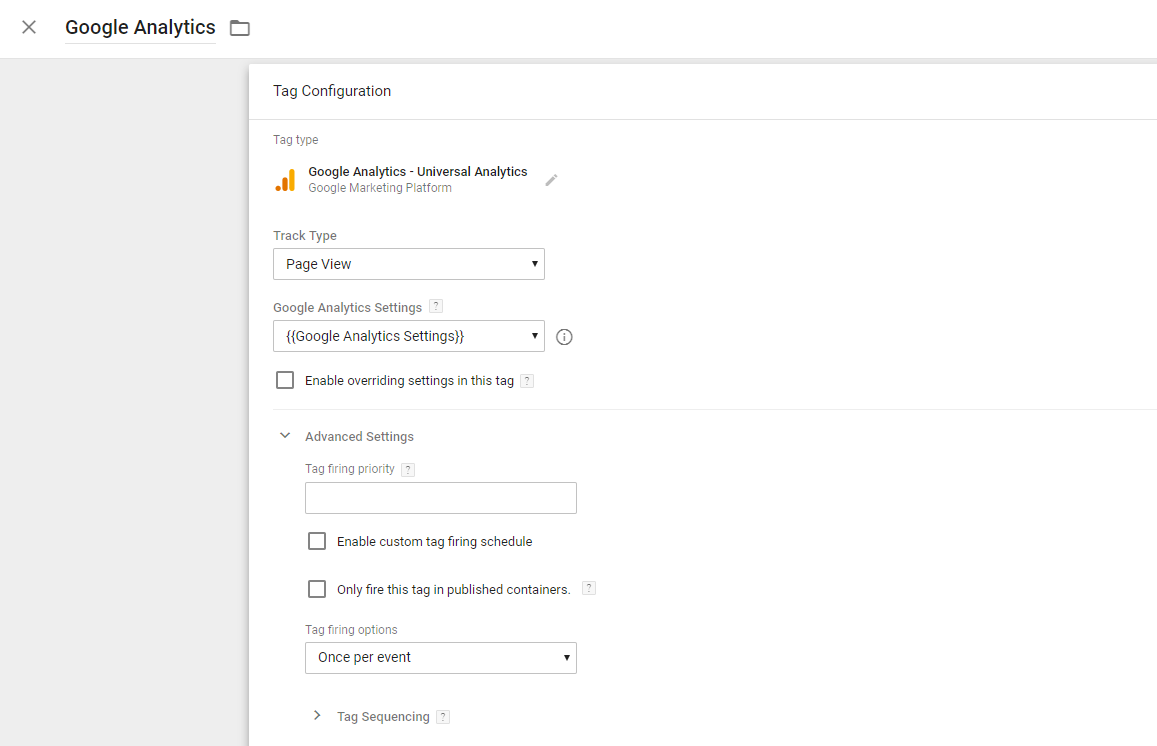1157x746 pixels.
Task: Show help for published containers option
Action: click(589, 588)
